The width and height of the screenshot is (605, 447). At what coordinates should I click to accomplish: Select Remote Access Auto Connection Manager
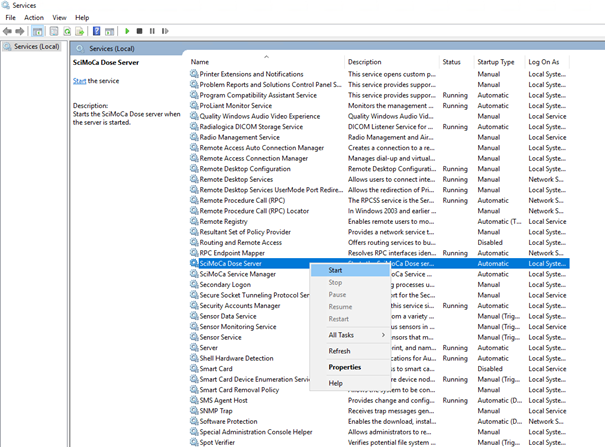pyautogui.click(x=262, y=148)
